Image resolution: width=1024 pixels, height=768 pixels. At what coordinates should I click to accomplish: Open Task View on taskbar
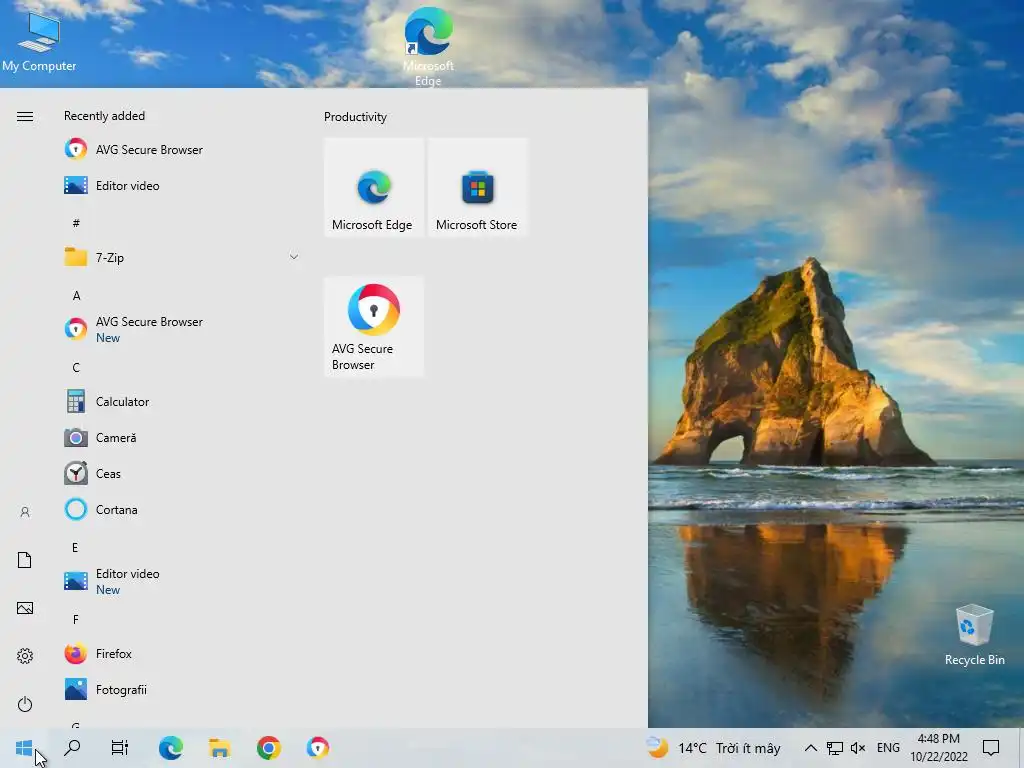point(120,748)
